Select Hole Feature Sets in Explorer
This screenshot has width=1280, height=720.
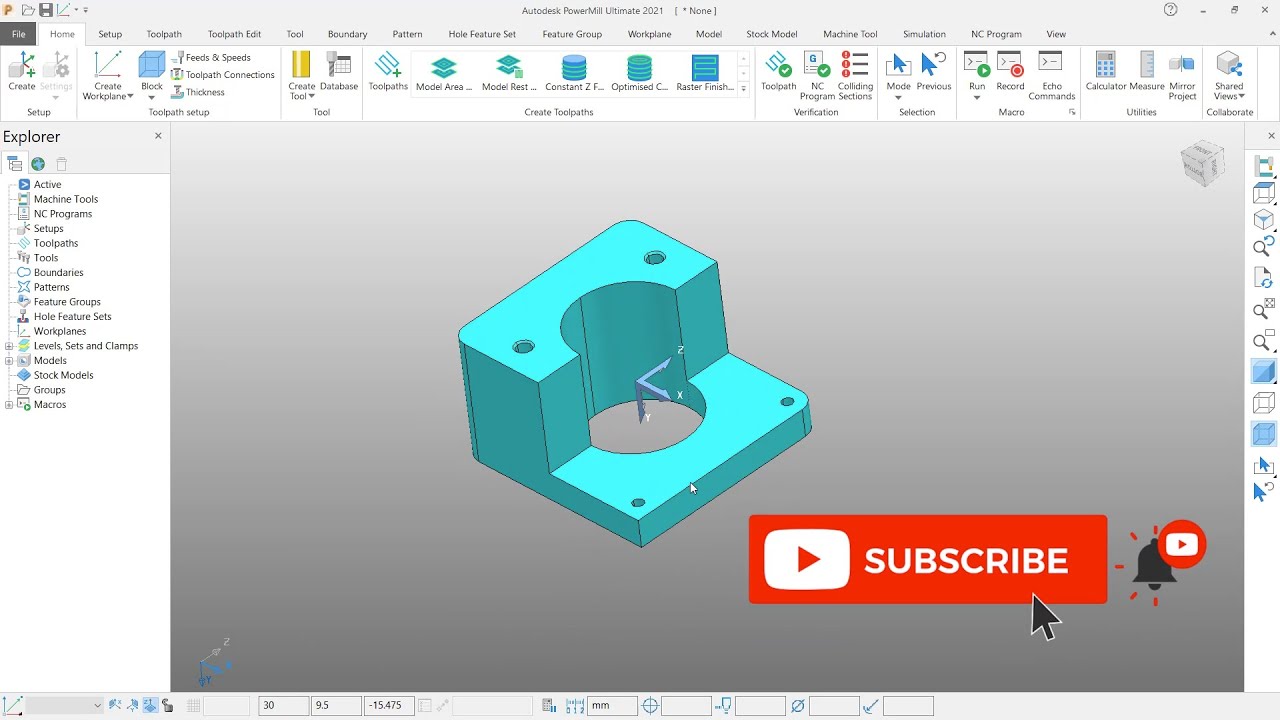click(72, 316)
